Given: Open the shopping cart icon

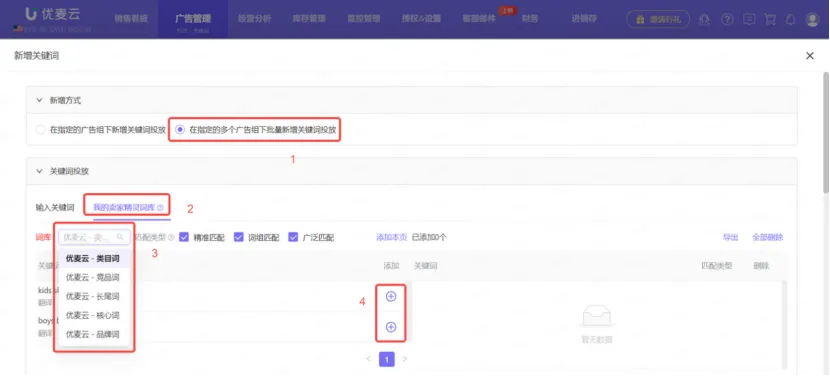Looking at the screenshot, I should [x=770, y=20].
